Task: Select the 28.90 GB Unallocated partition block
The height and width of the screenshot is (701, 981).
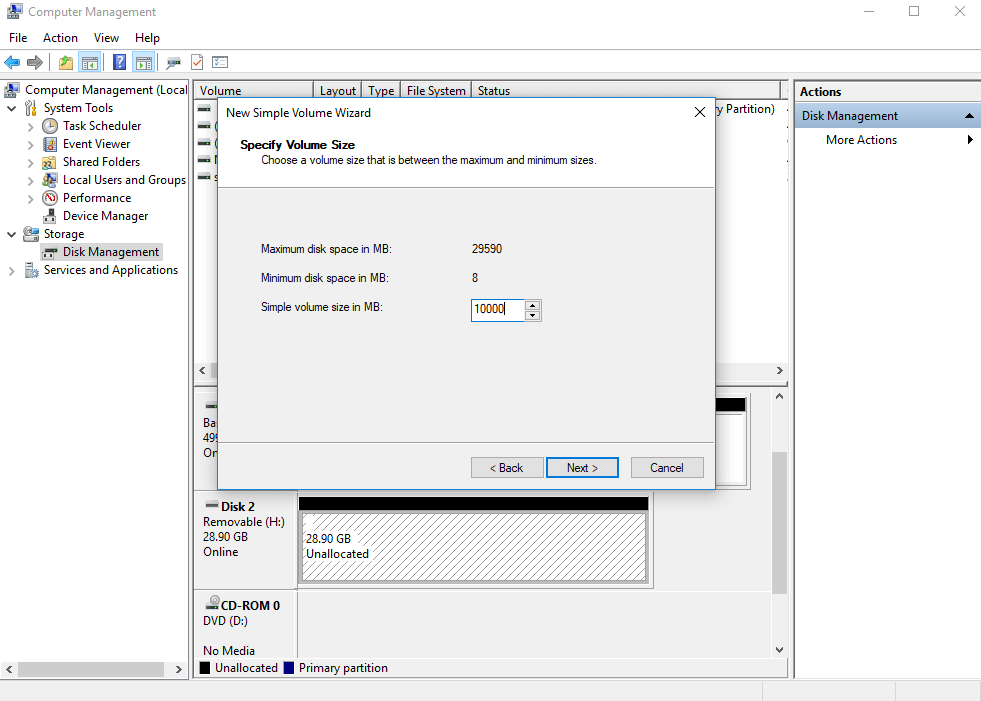Action: click(474, 546)
